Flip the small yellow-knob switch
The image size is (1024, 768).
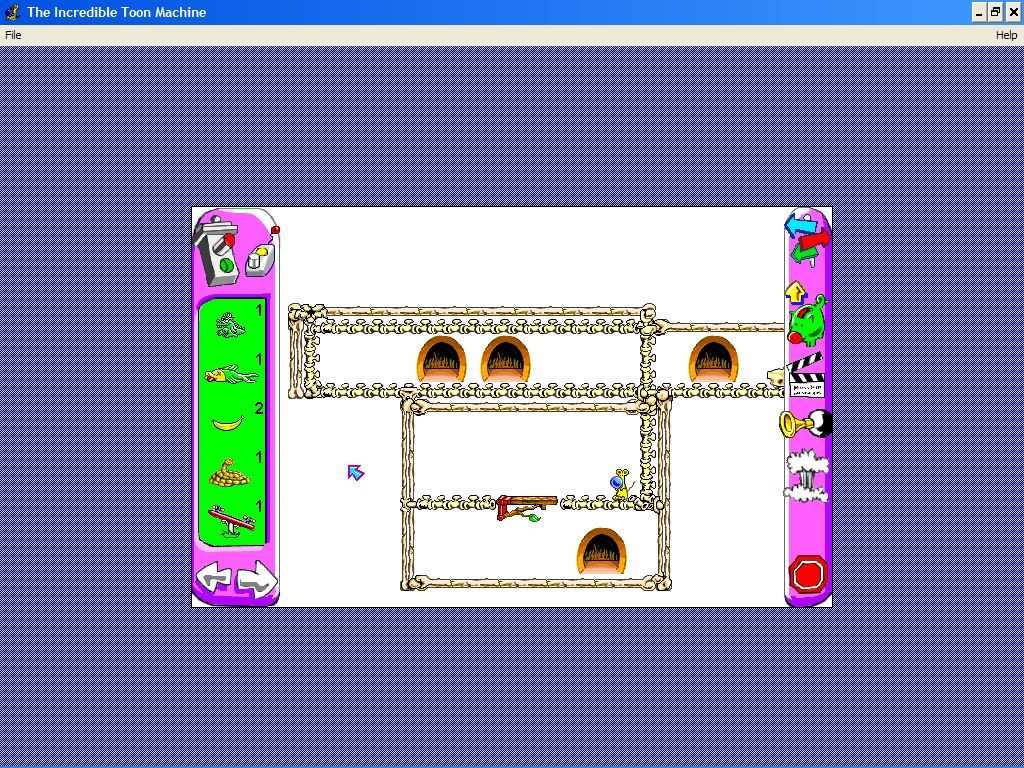[x=260, y=260]
